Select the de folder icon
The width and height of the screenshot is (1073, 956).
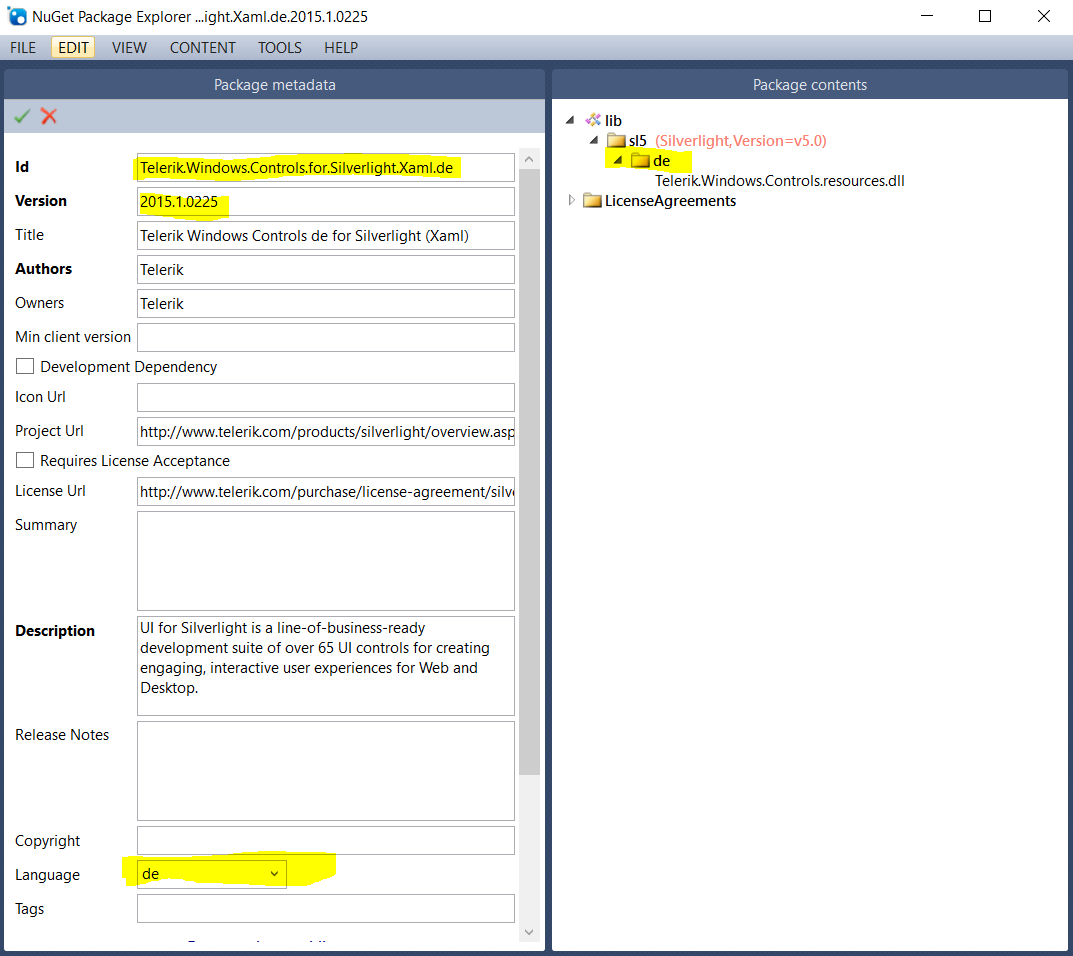pyautogui.click(x=640, y=161)
